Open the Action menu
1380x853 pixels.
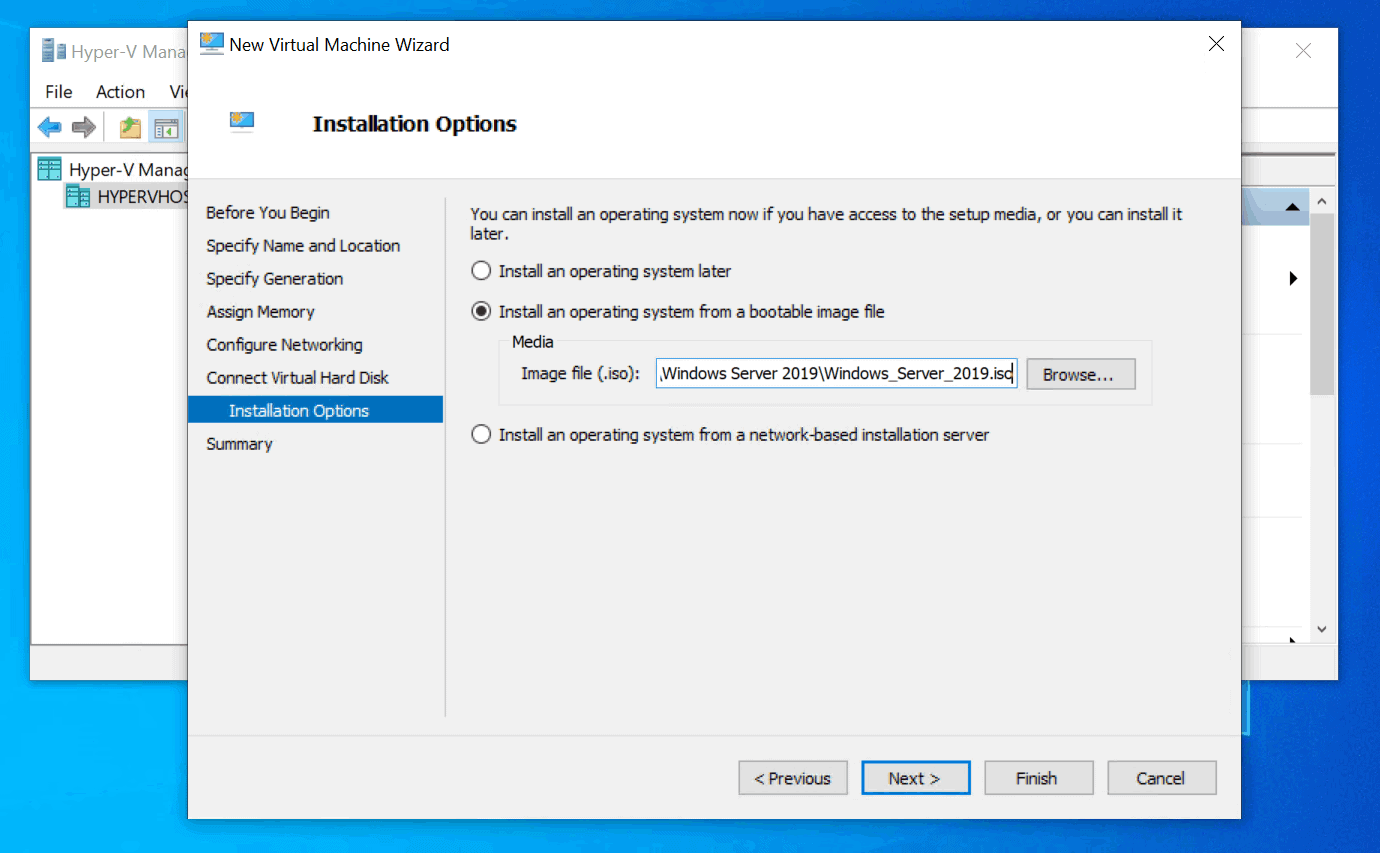tap(119, 91)
